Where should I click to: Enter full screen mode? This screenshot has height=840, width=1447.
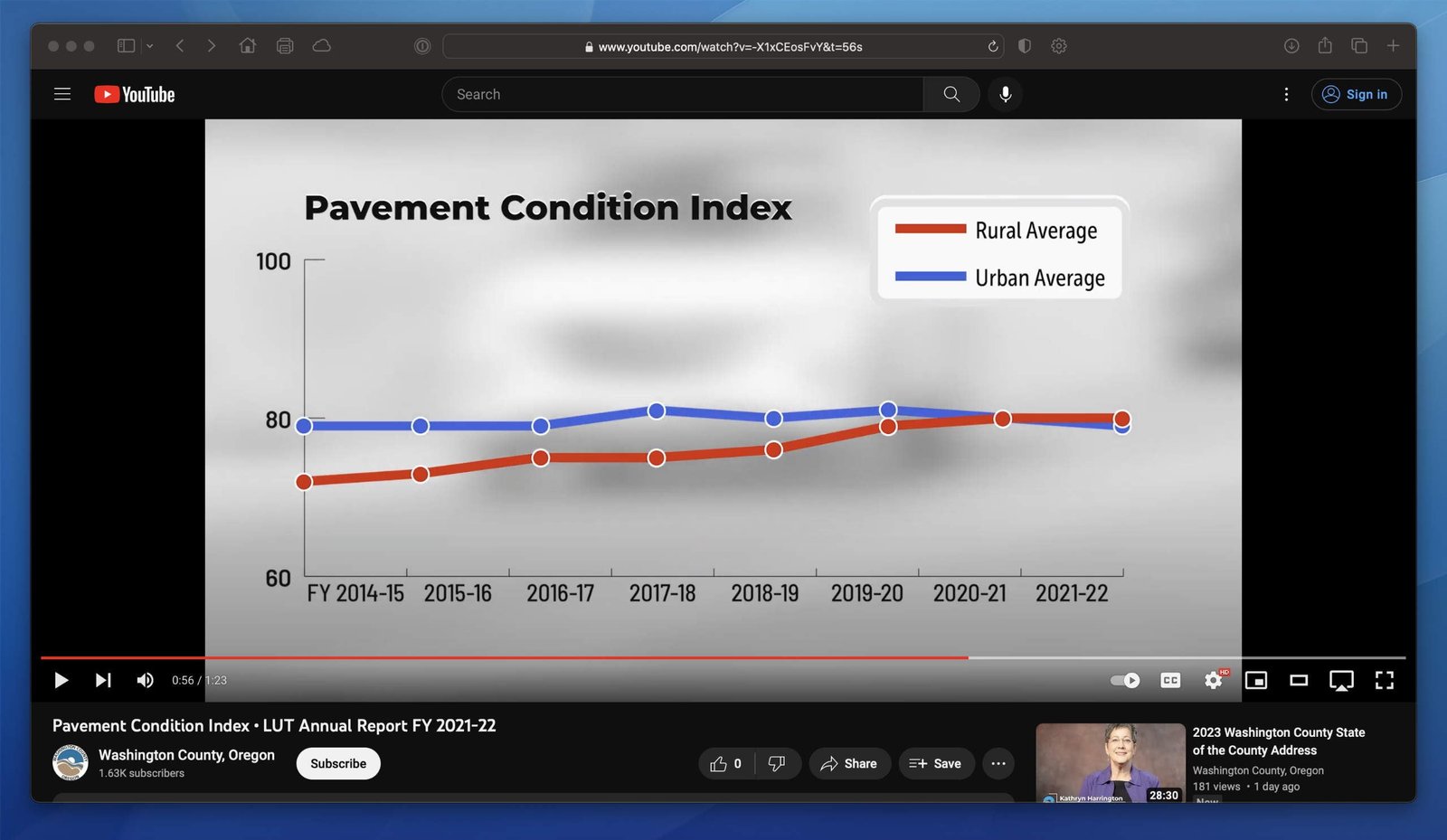[1384, 680]
